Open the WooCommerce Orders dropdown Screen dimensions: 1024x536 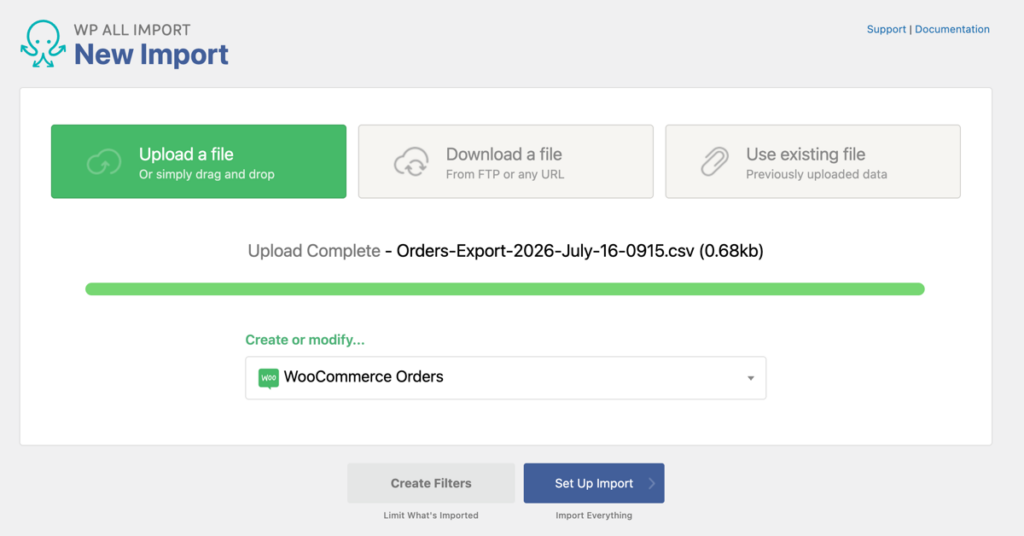coord(505,378)
